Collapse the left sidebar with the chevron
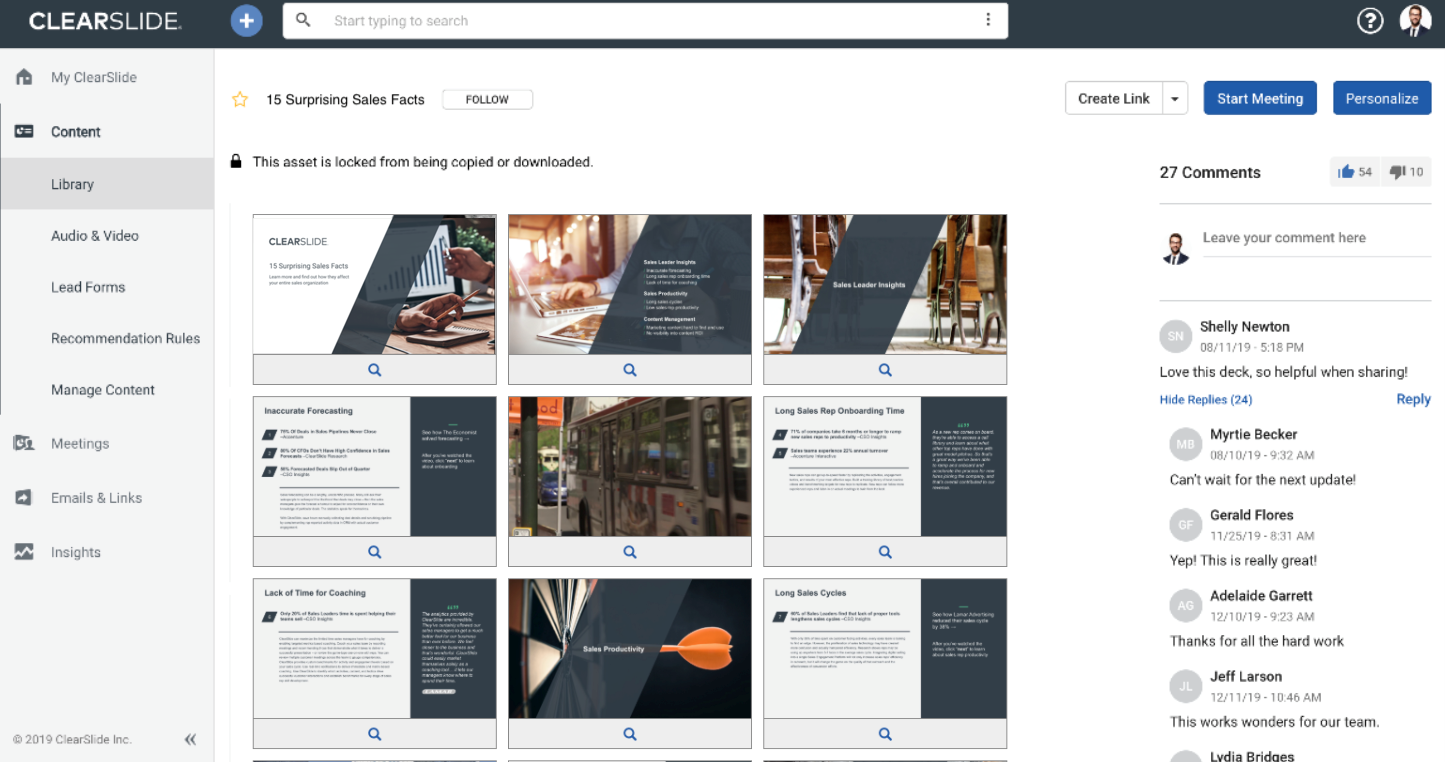The width and height of the screenshot is (1445, 762). 190,739
